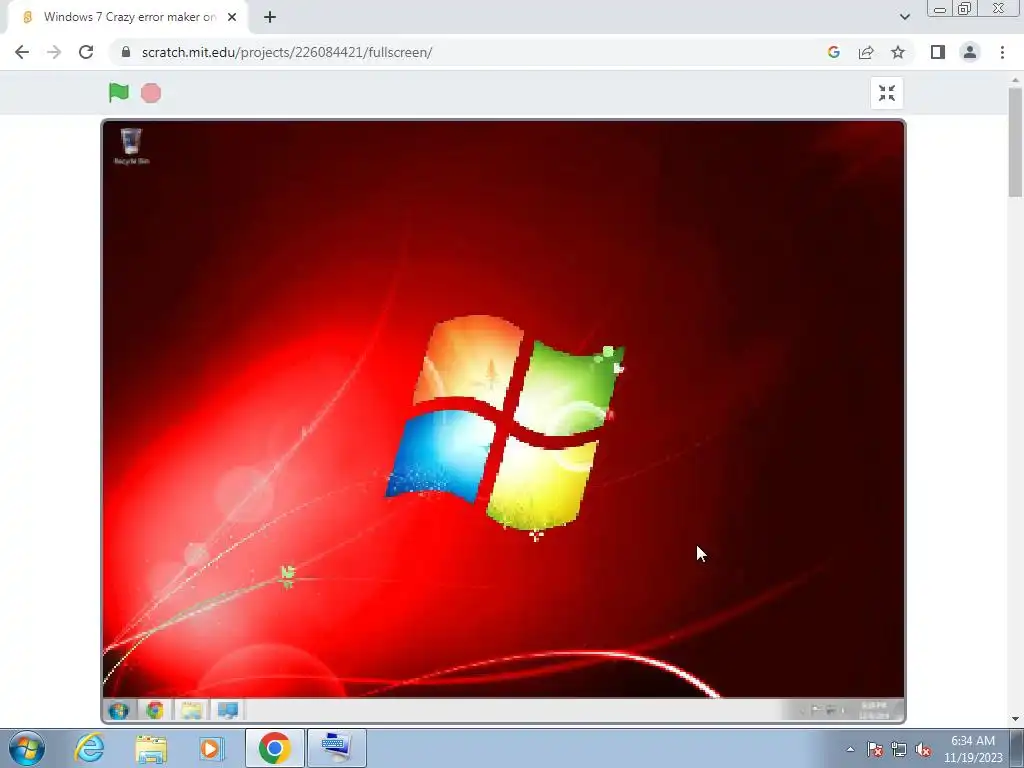Launch Internet Explorer from the taskbar
The image size is (1024, 768).
pyautogui.click(x=89, y=748)
